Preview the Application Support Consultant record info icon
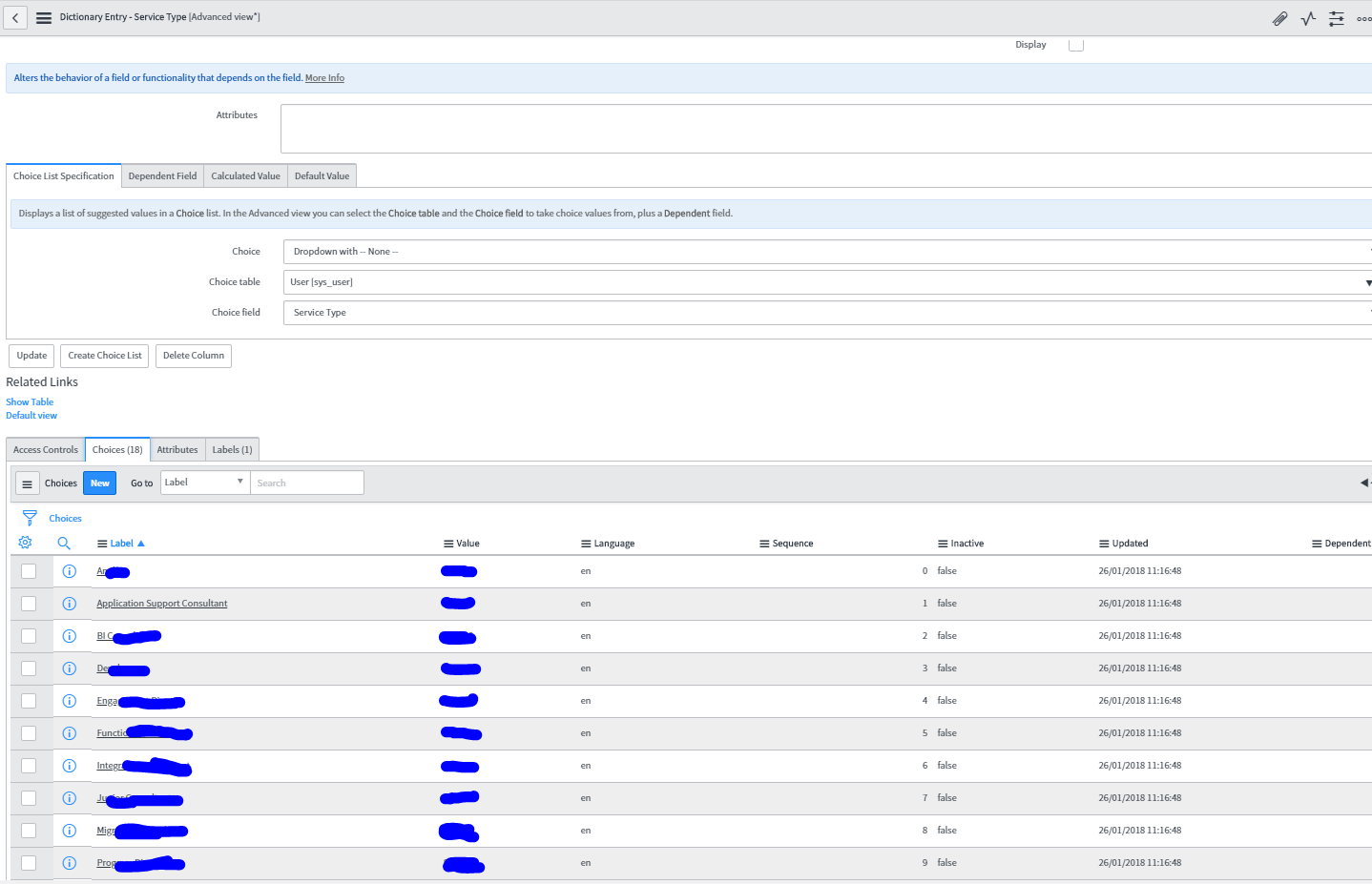1372x884 pixels. point(70,604)
